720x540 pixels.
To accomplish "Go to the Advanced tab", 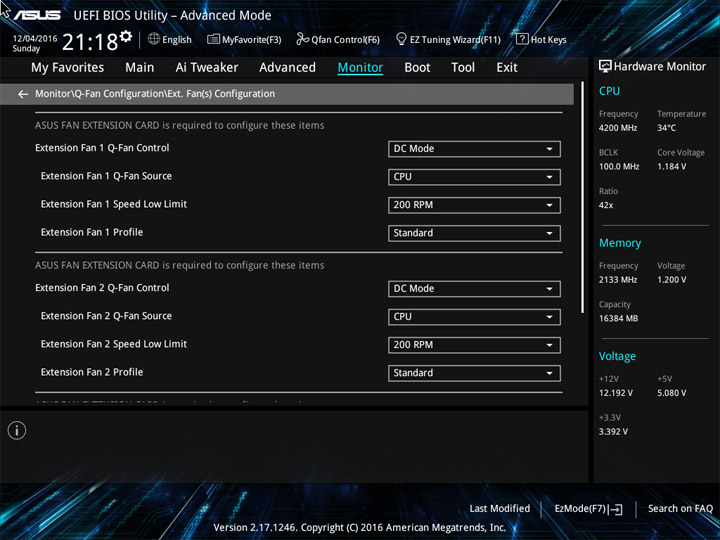I will [287, 68].
